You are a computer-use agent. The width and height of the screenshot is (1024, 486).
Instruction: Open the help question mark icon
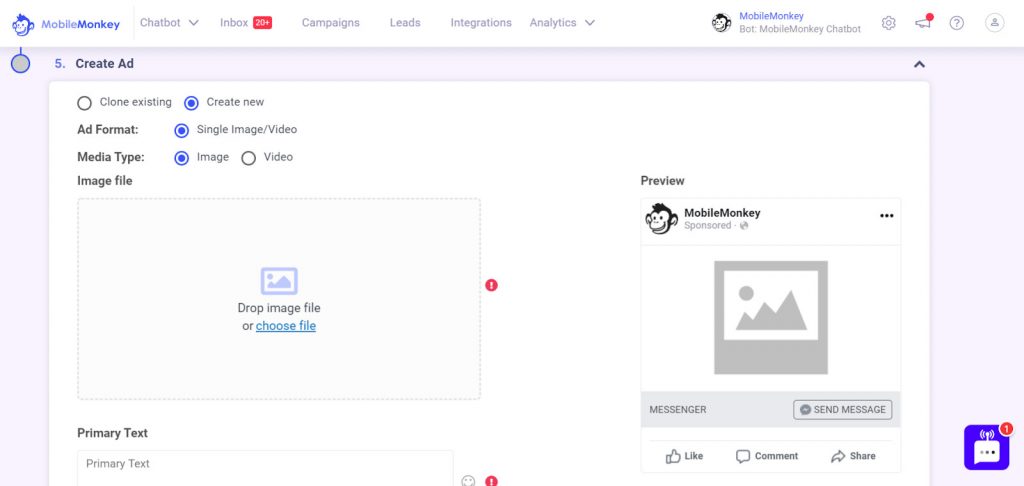click(x=957, y=23)
